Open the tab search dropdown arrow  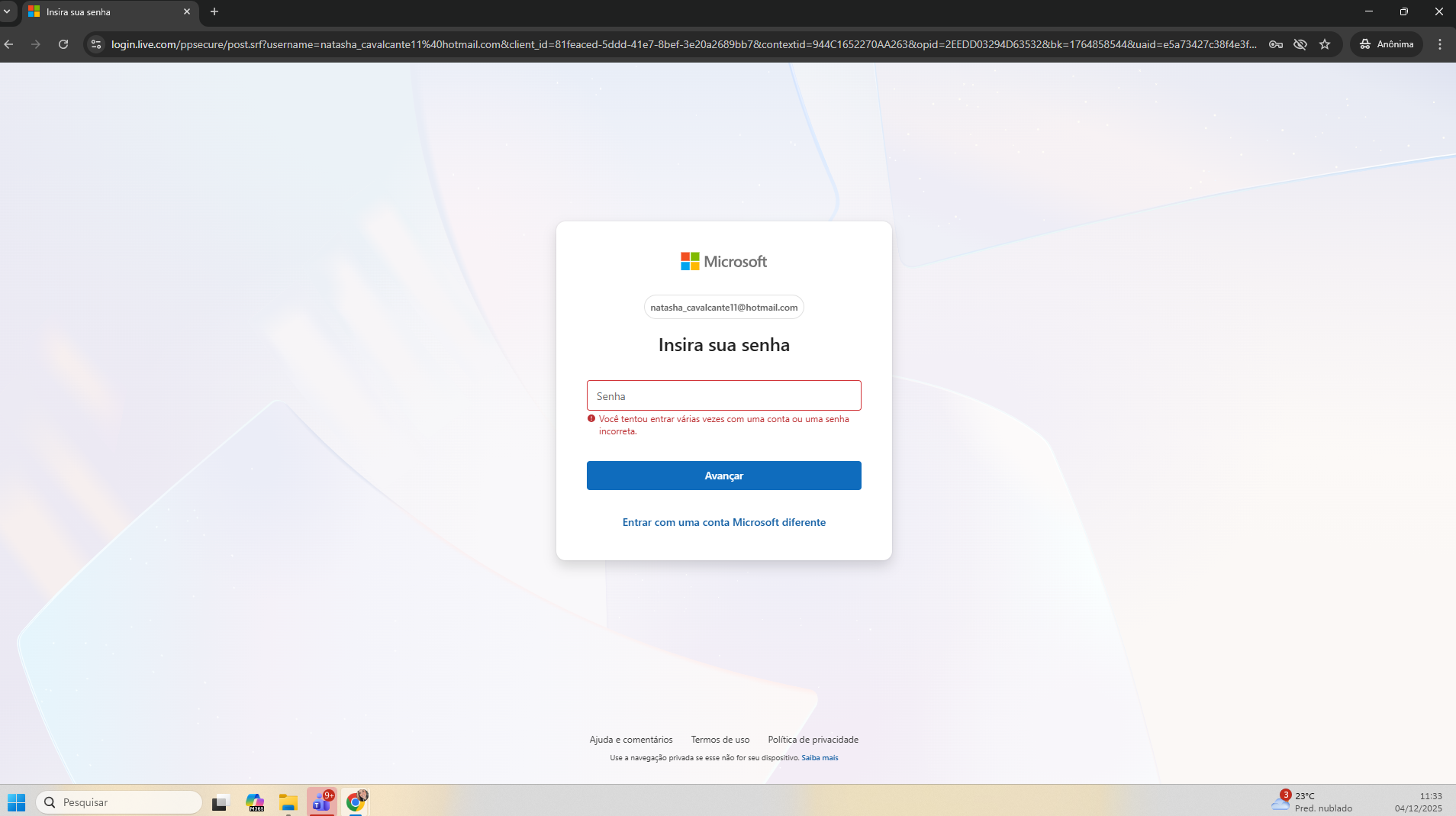tap(8, 11)
